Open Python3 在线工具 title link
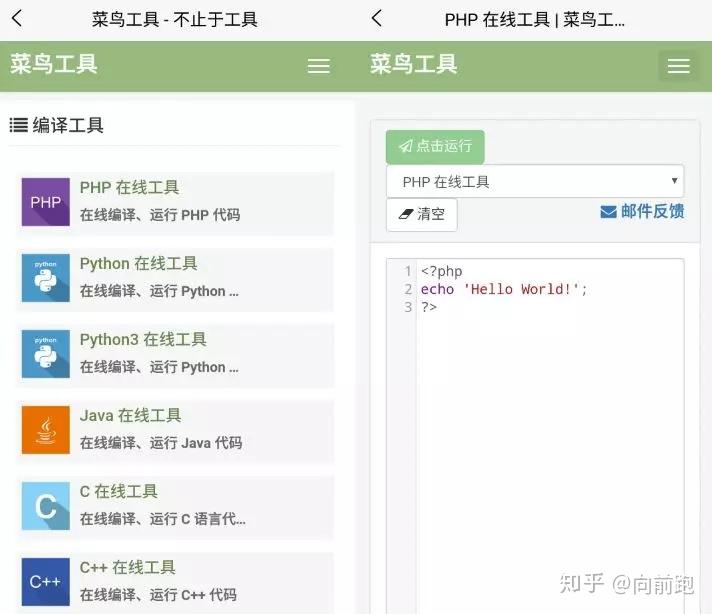The image size is (712, 614). click(143, 339)
